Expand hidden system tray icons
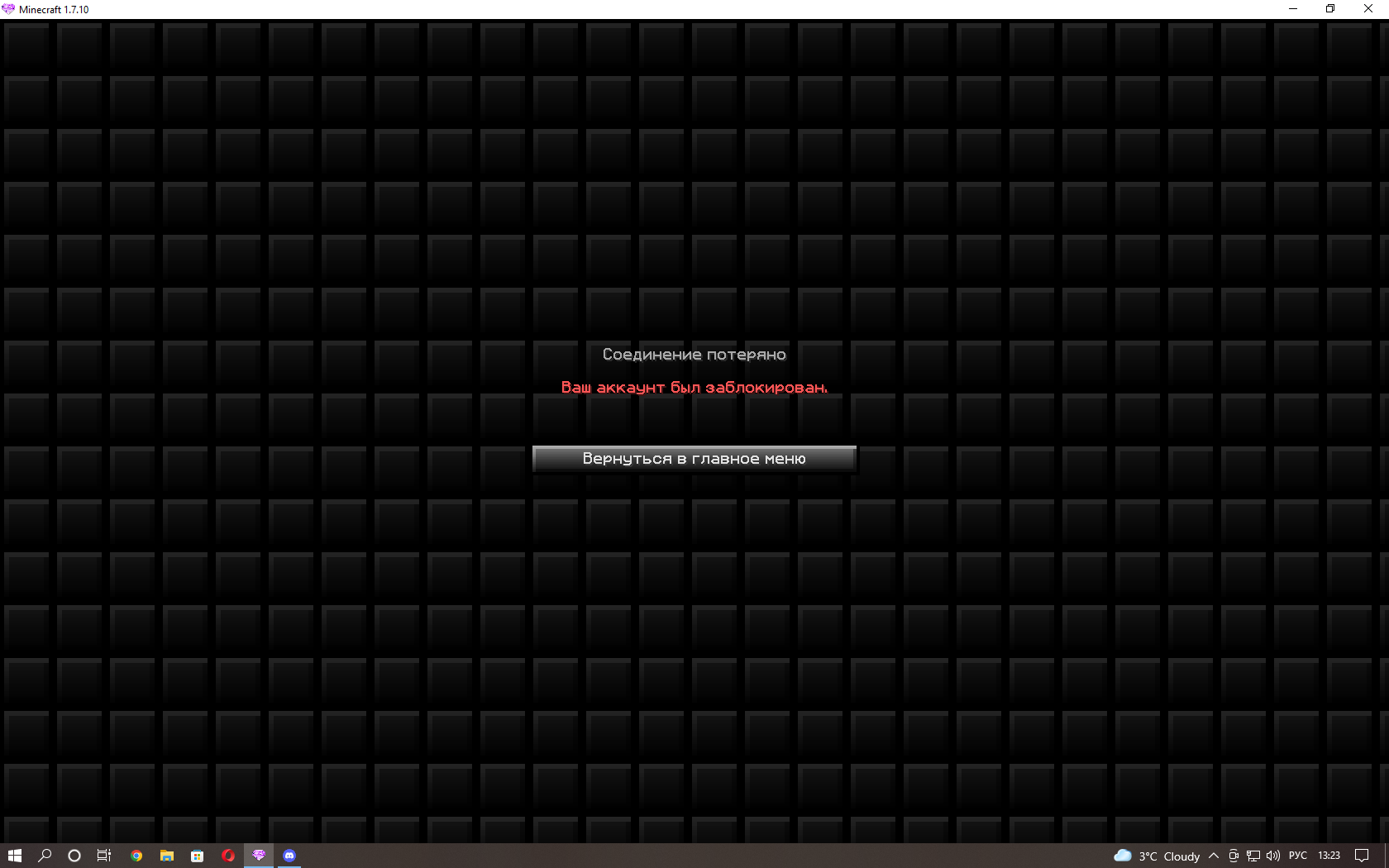The image size is (1389, 868). 1213,856
